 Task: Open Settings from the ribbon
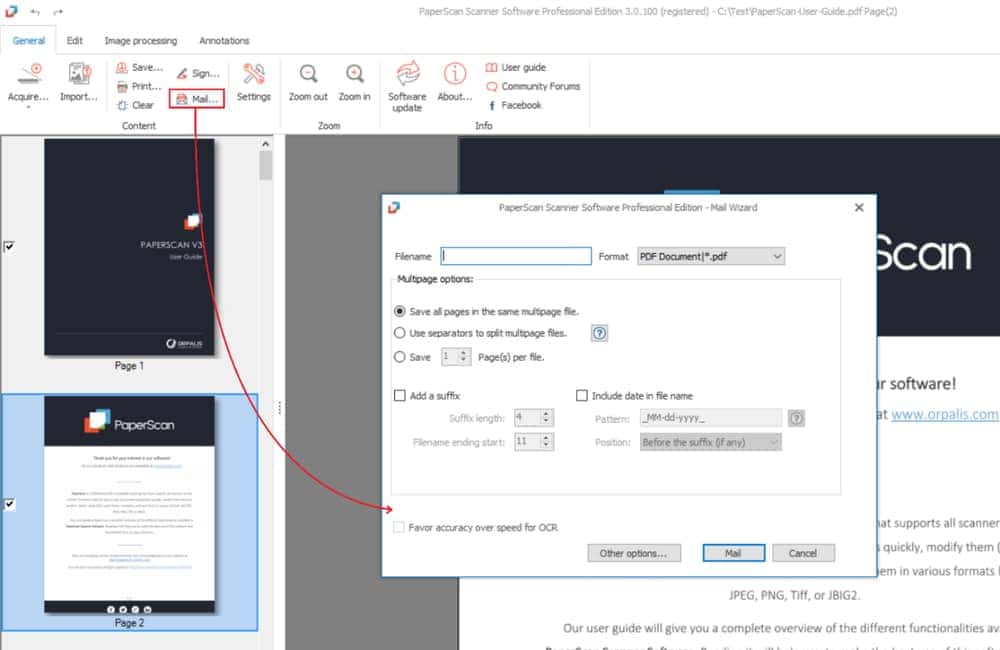[254, 82]
